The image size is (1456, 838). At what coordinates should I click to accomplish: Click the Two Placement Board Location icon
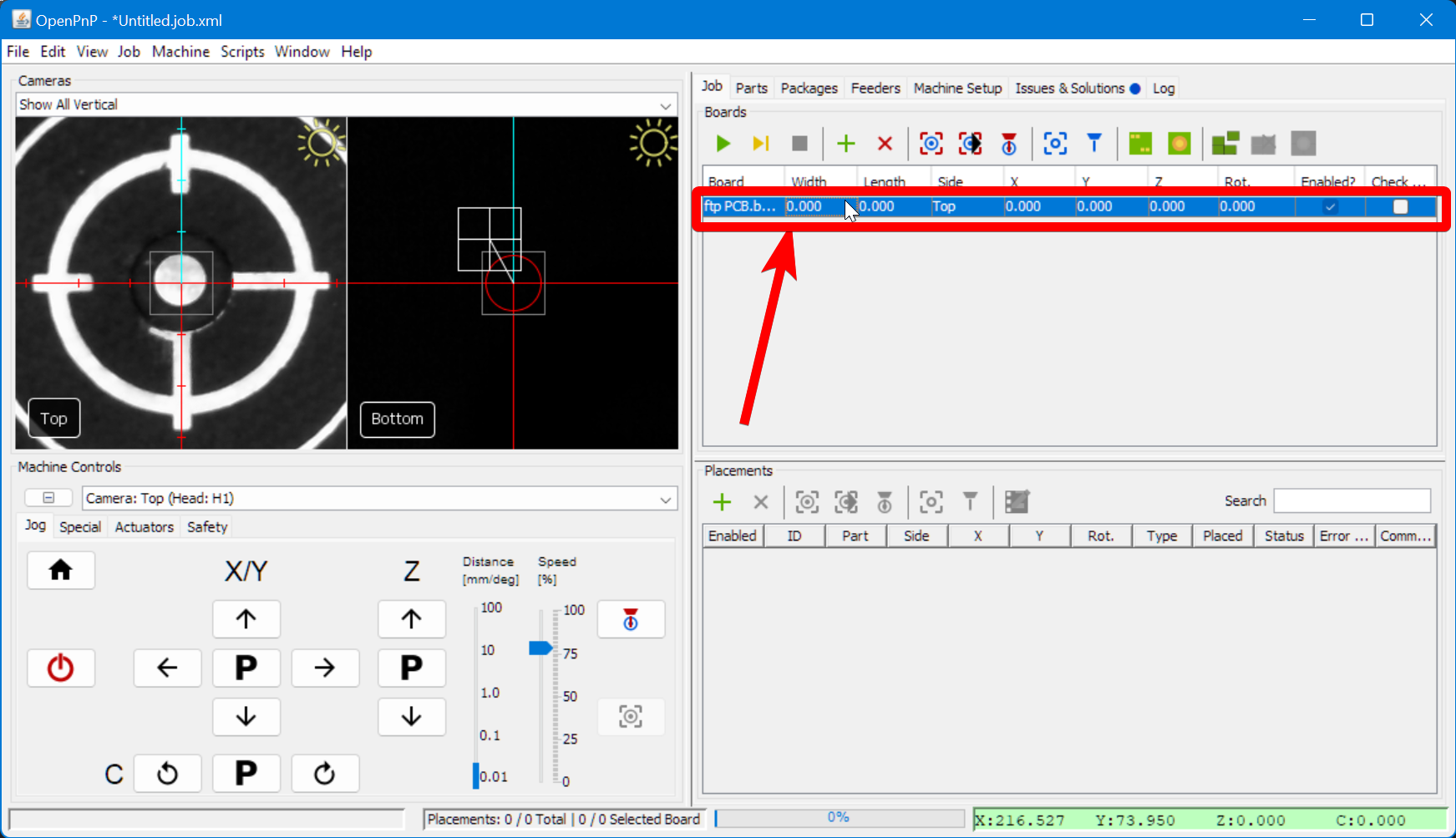pos(971,143)
